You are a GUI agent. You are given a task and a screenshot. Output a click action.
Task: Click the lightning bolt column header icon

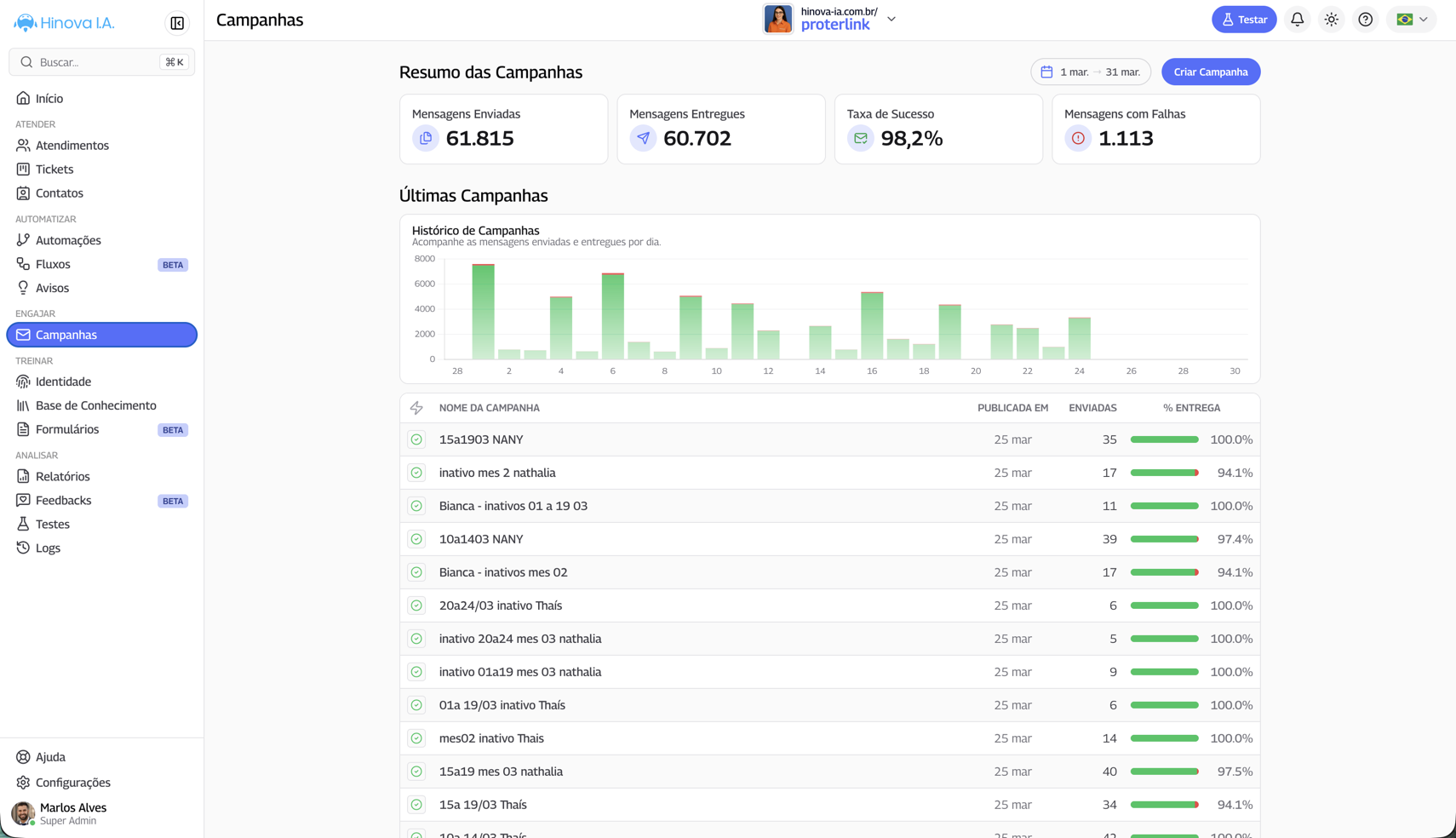416,408
